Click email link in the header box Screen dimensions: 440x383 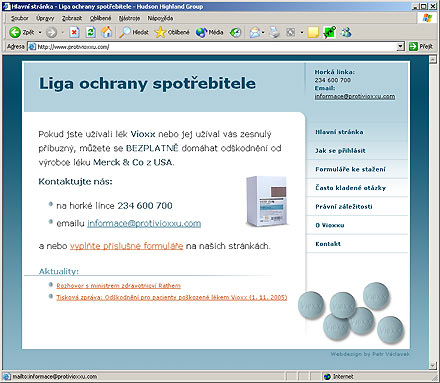[x=355, y=96]
